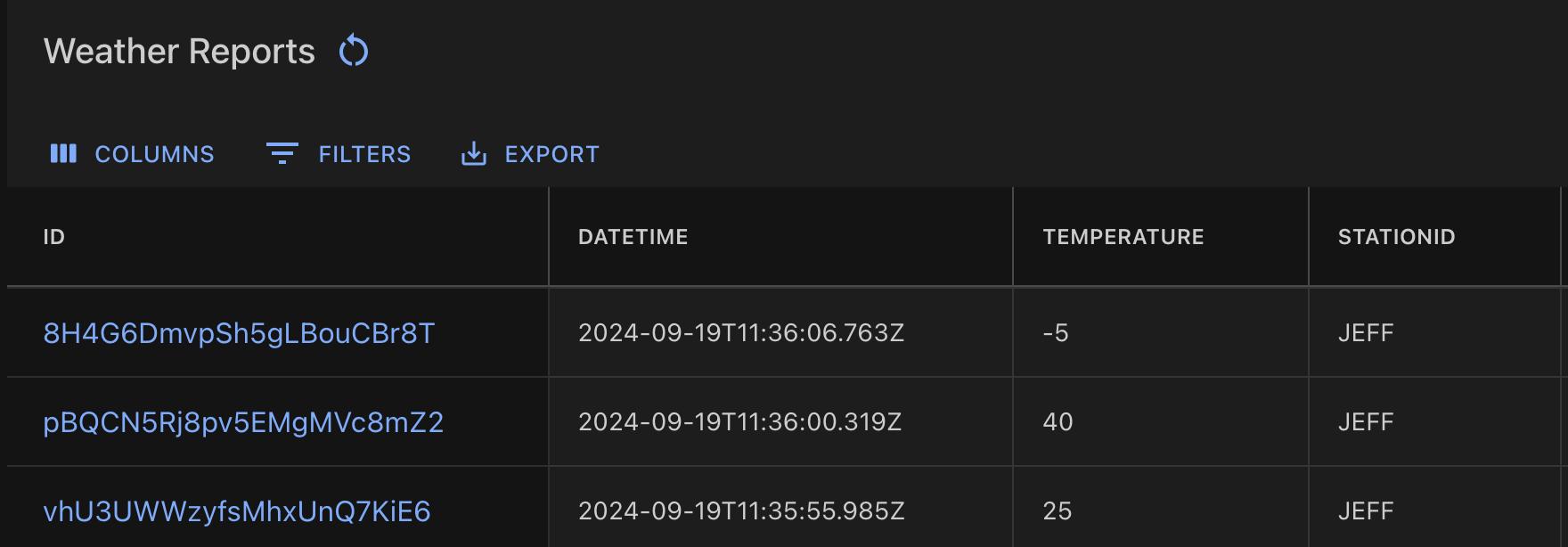Select the 2024-09-19T11:36:06.763Z datetime cell

740,333
